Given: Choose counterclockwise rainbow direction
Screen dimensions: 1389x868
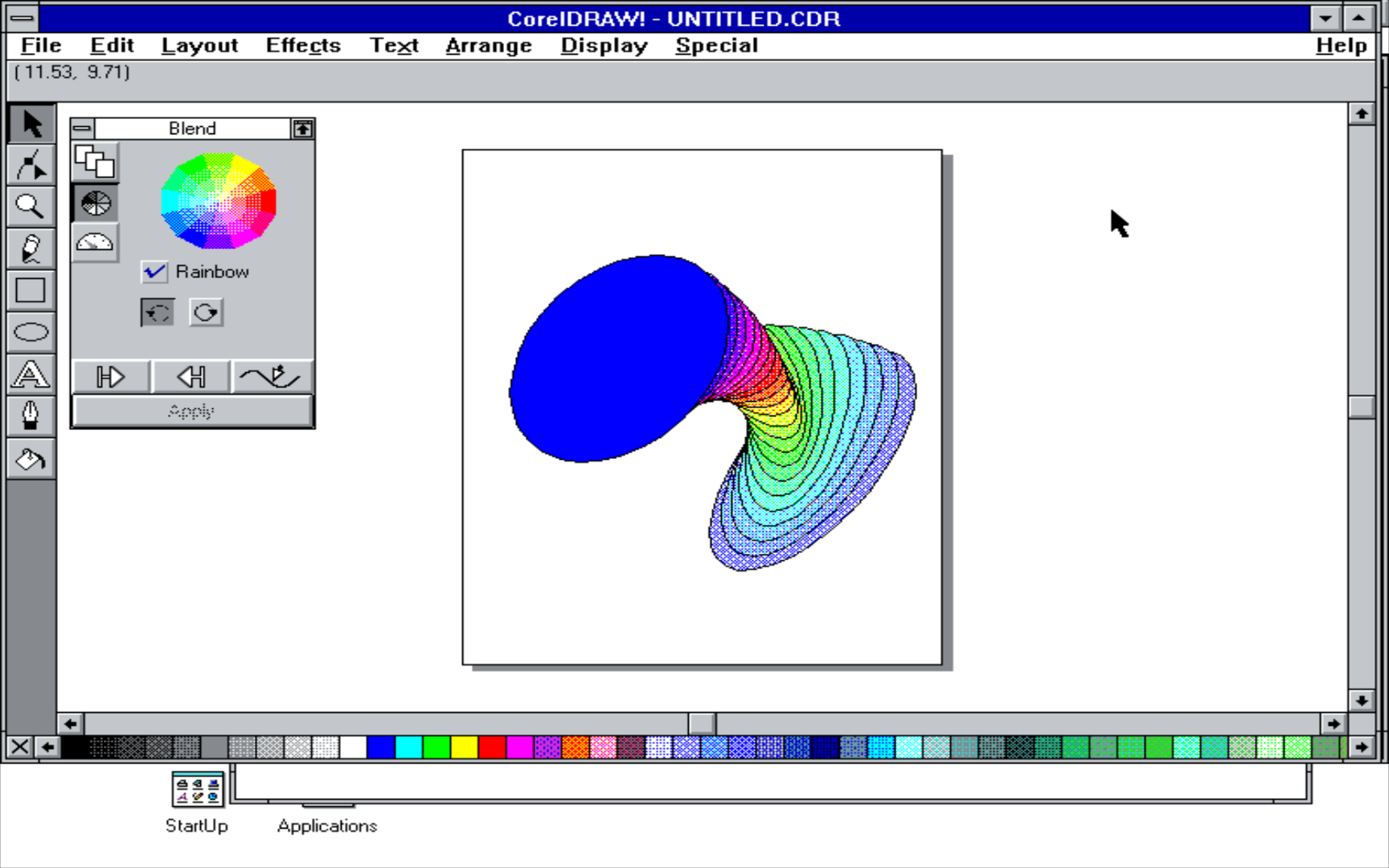Looking at the screenshot, I should [157, 312].
